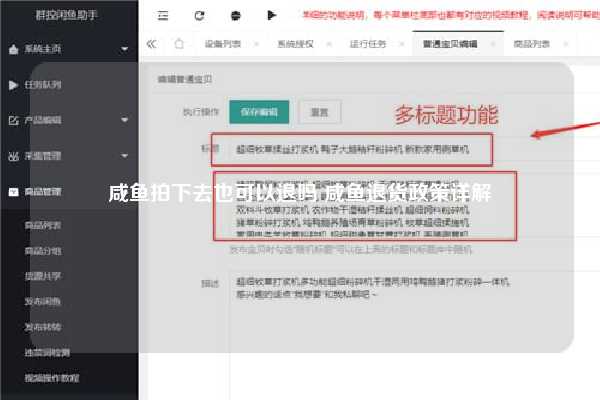This screenshot has height=400, width=600.
Task: Expand the 产品编辑 dropdown arrow
Action: click(124, 120)
